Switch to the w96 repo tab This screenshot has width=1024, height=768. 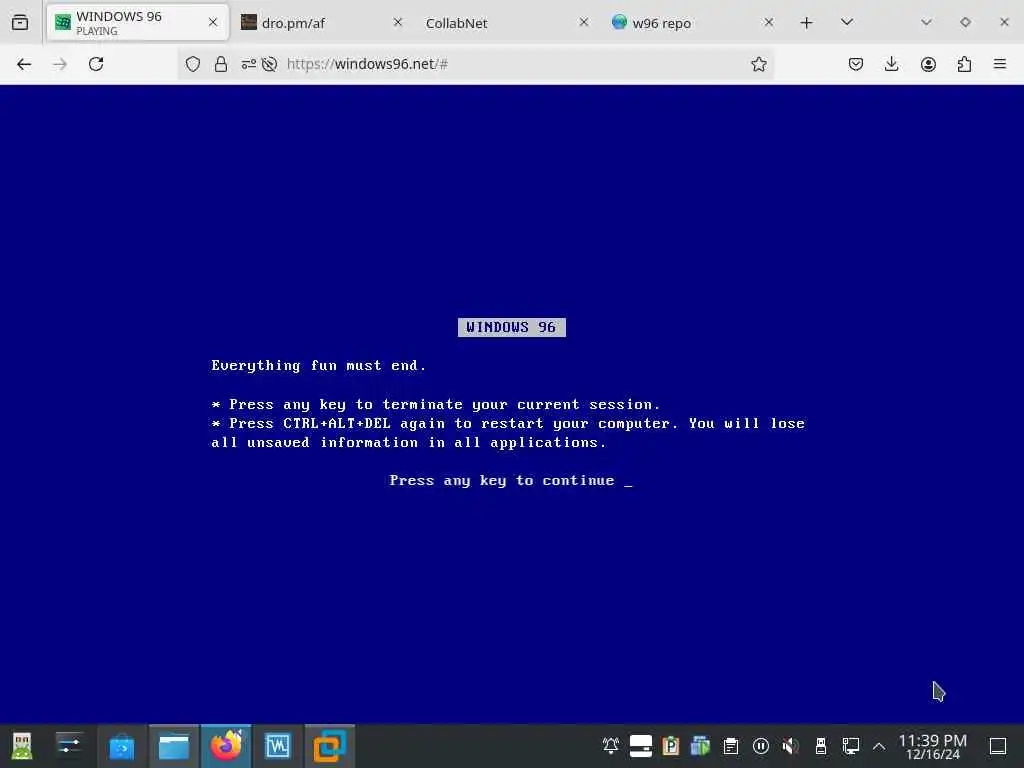[x=692, y=23]
